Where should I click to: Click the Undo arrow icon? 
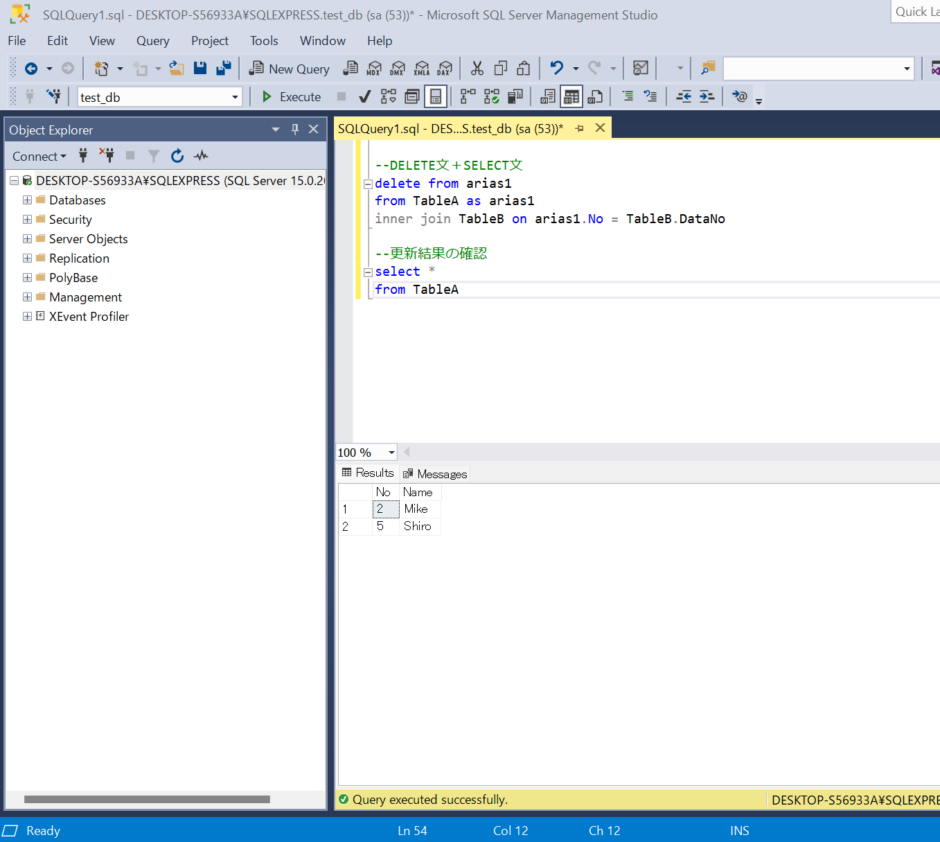557,68
